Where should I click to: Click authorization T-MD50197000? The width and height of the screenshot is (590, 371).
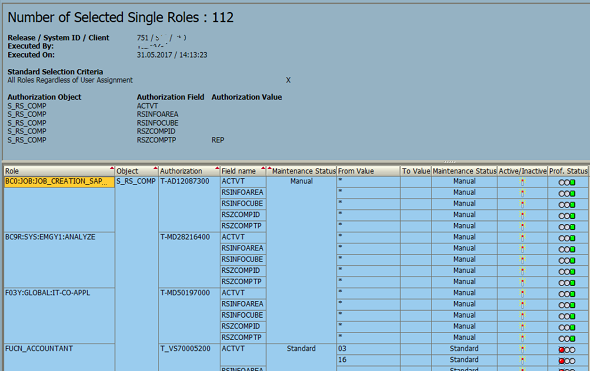(185, 293)
